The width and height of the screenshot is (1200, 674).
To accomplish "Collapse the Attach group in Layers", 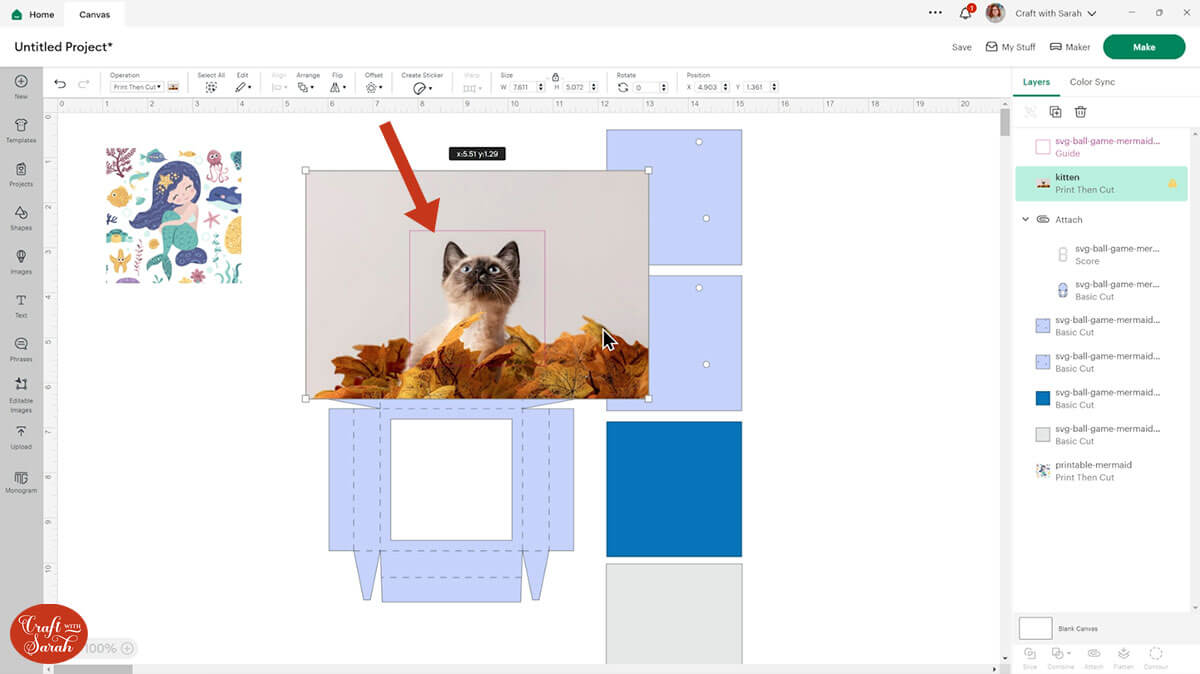I will [1025, 220].
